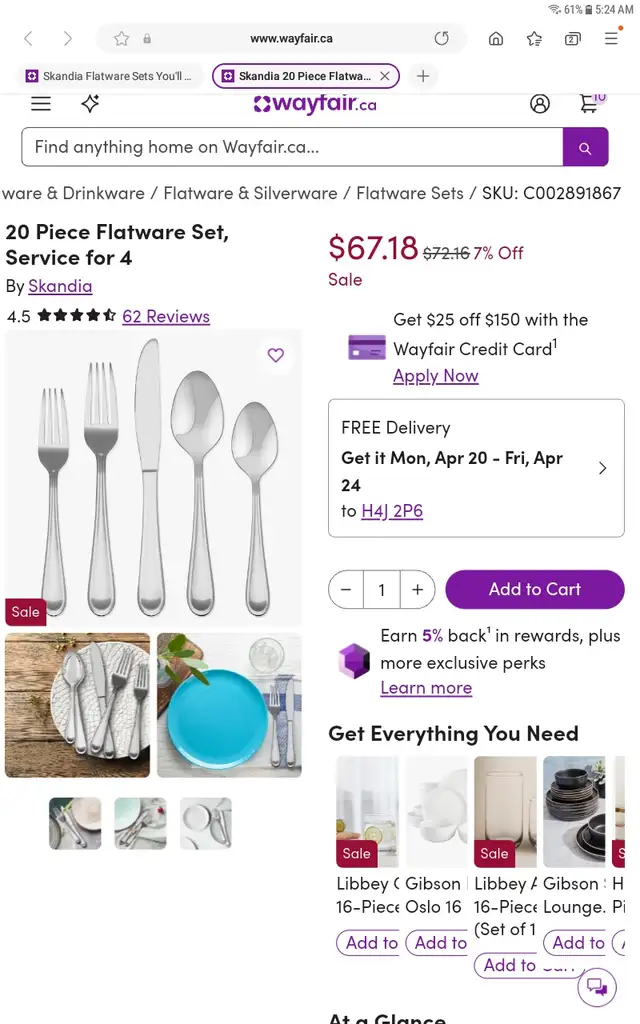Open the hamburger menu icon
Image resolution: width=640 pixels, height=1024 pixels.
[x=40, y=103]
